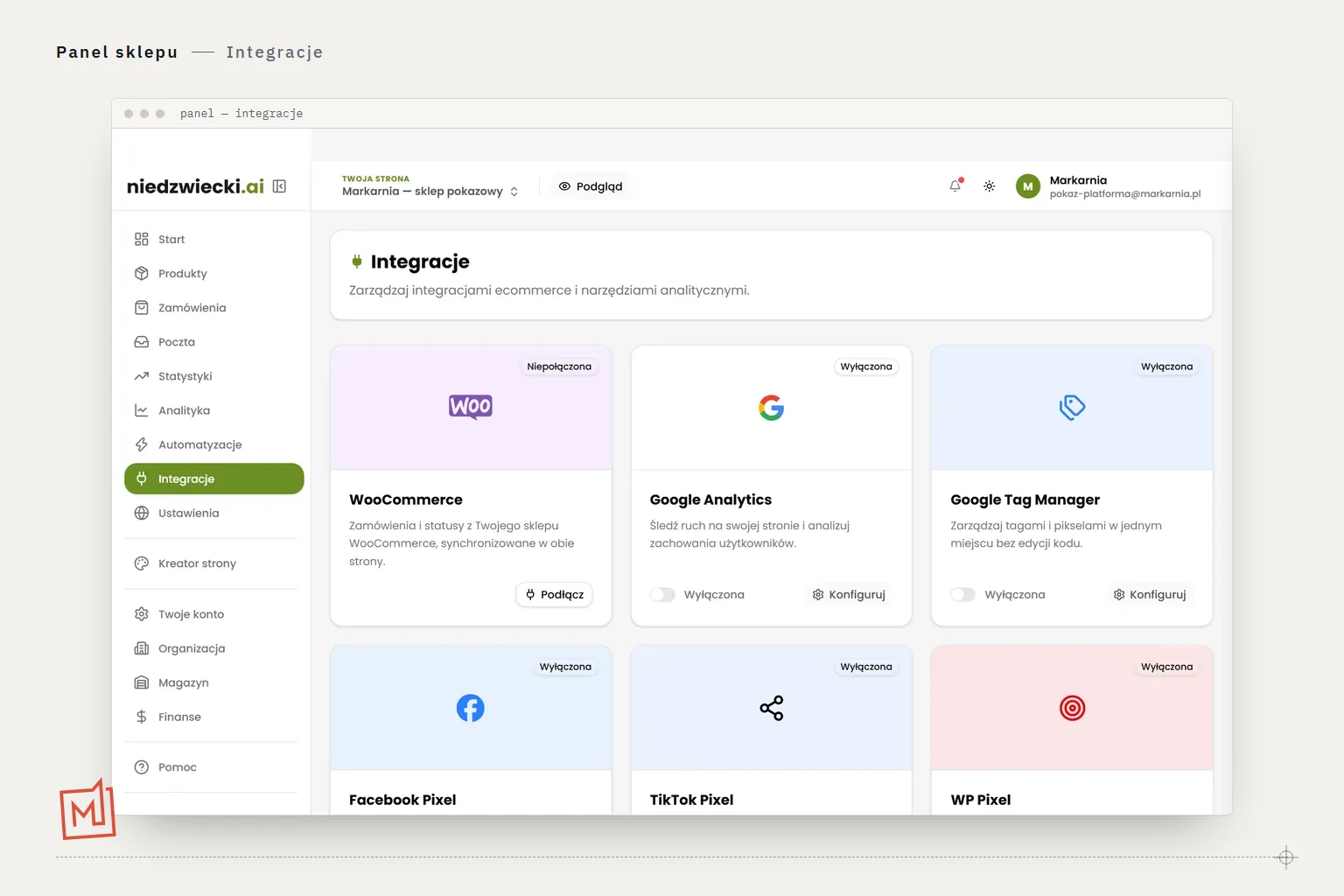Click the Produkty box icon
The height and width of the screenshot is (896, 1344).
click(142, 273)
